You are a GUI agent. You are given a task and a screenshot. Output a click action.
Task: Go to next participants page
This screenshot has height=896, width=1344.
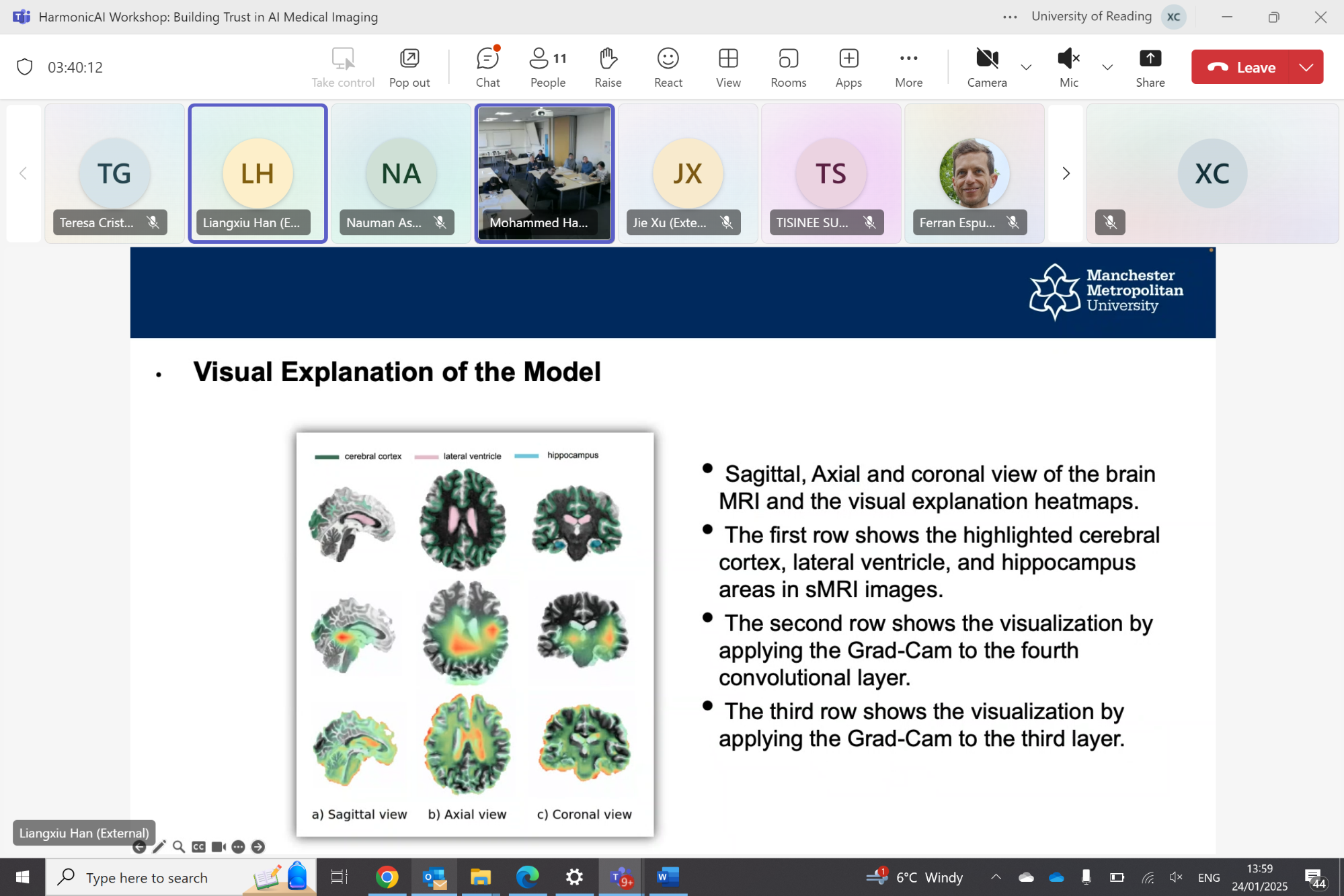(1066, 173)
